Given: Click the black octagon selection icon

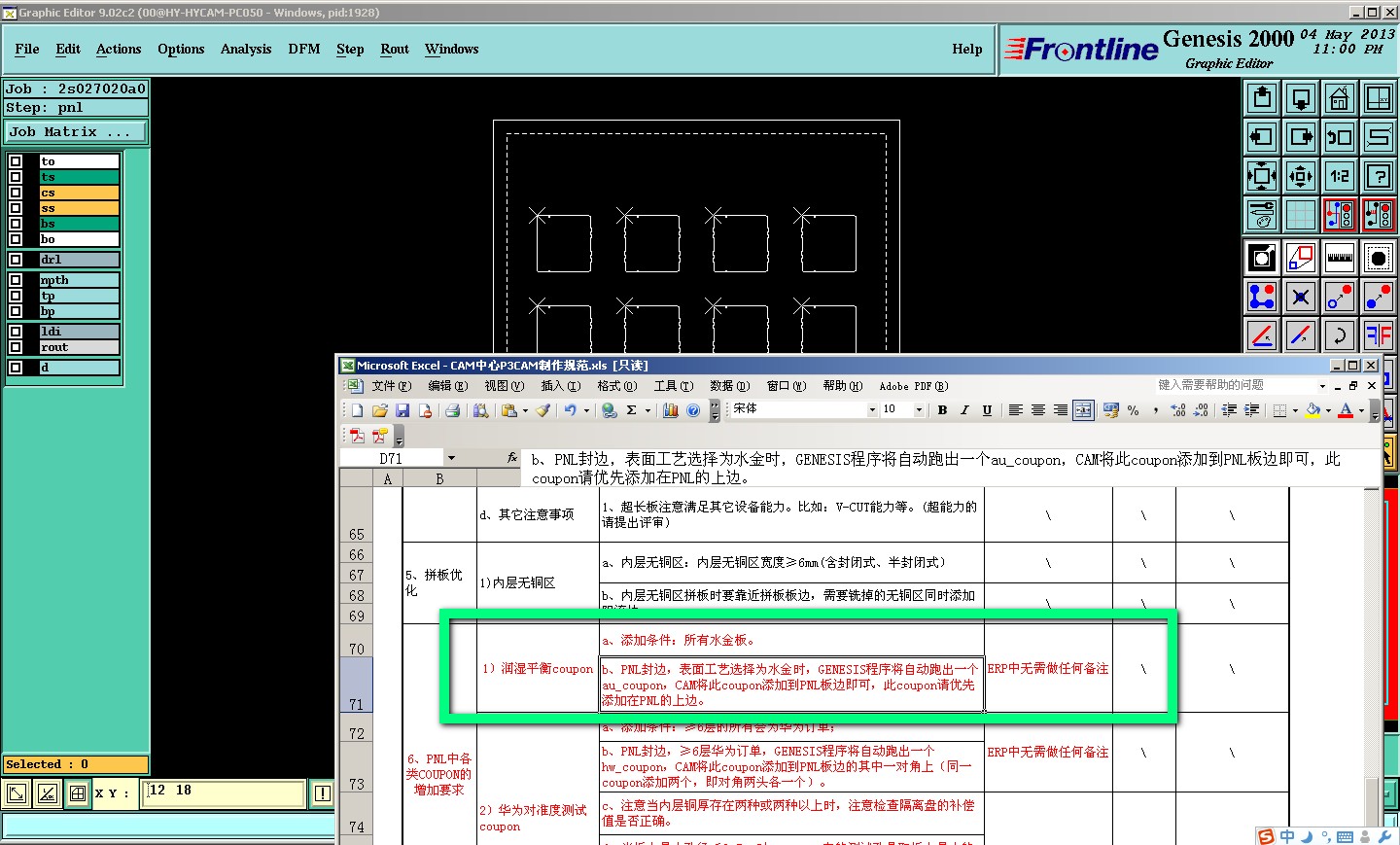Looking at the screenshot, I should (x=1379, y=258).
